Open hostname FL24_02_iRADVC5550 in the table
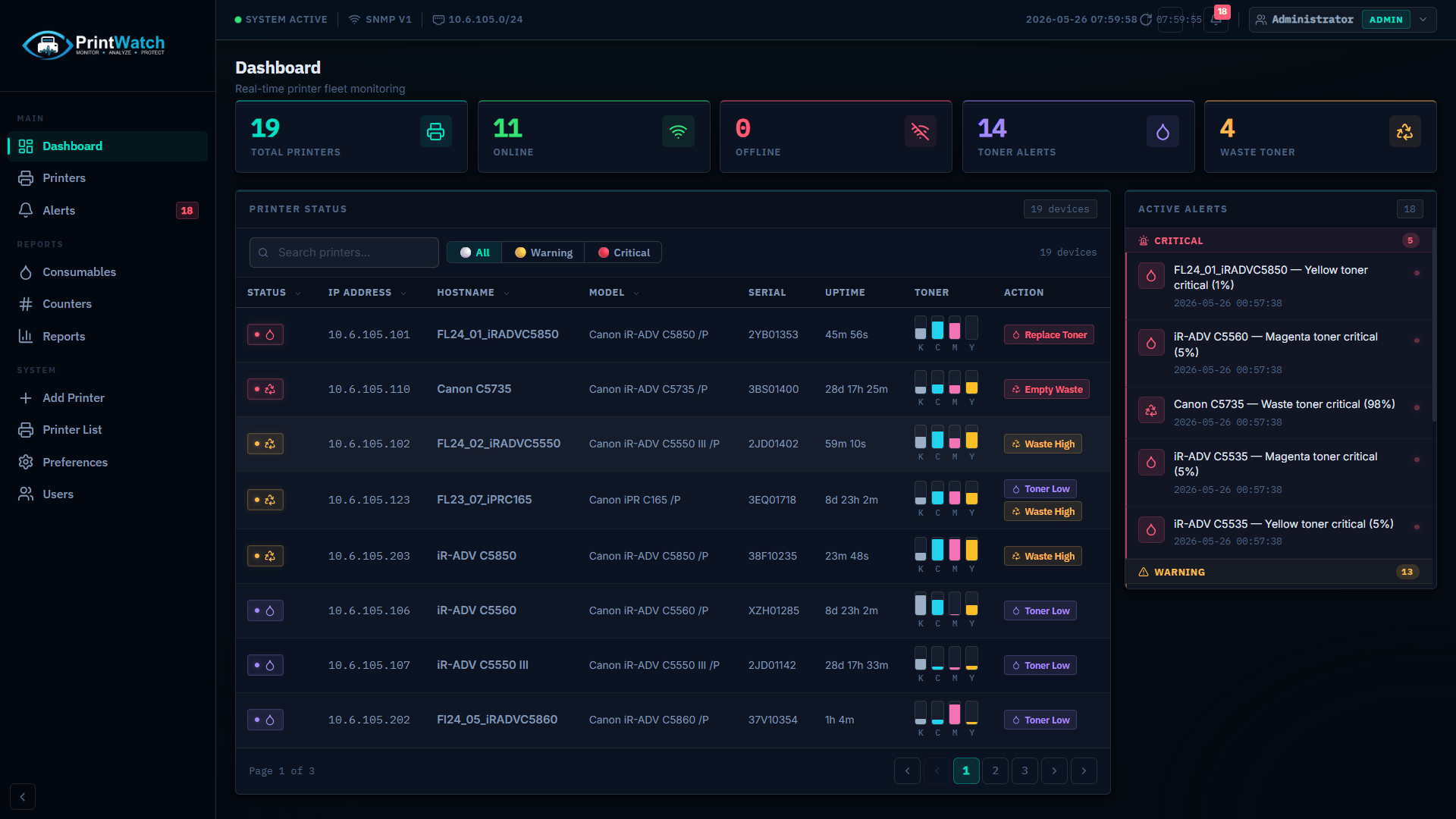1456x819 pixels. (x=498, y=444)
